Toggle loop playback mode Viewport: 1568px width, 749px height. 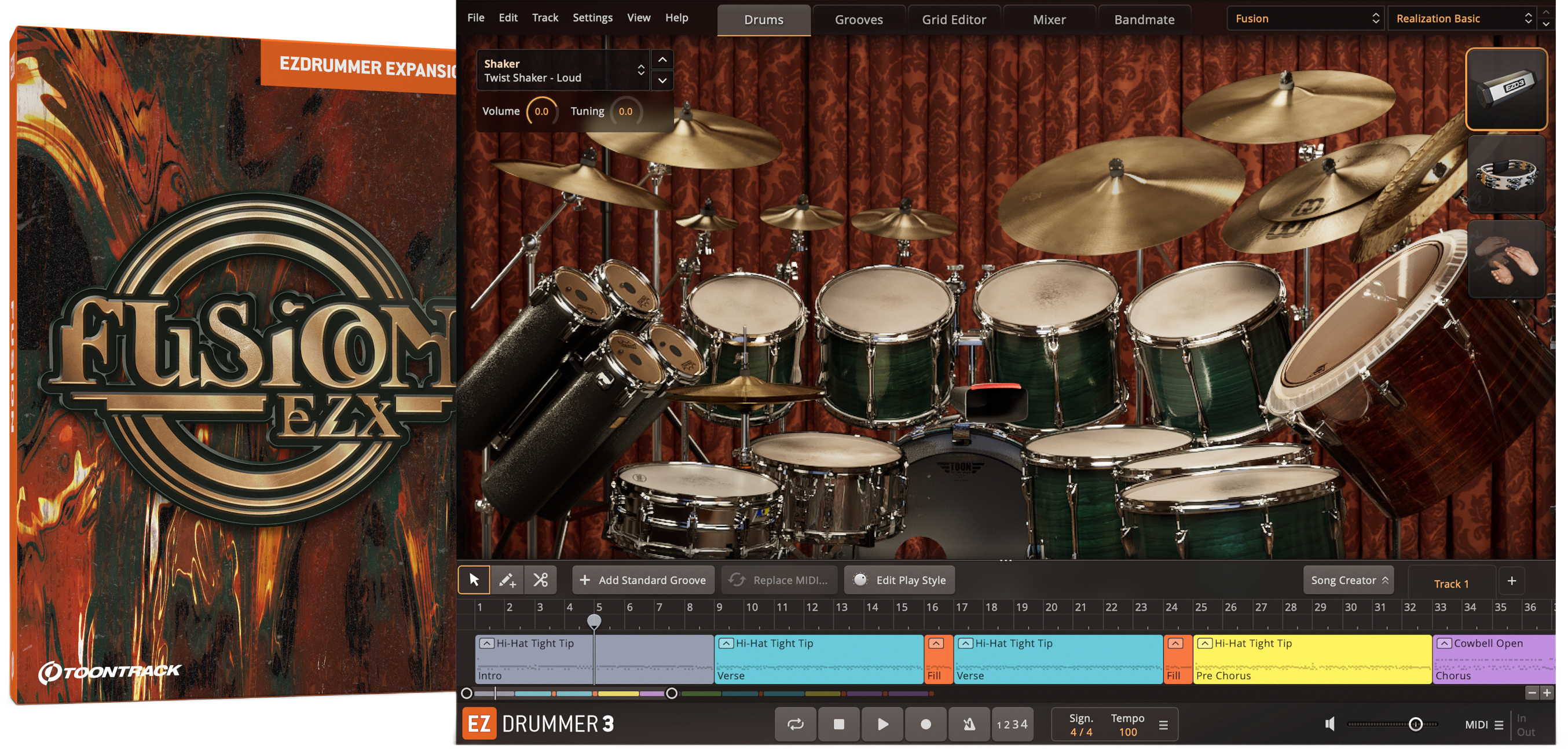pos(795,724)
